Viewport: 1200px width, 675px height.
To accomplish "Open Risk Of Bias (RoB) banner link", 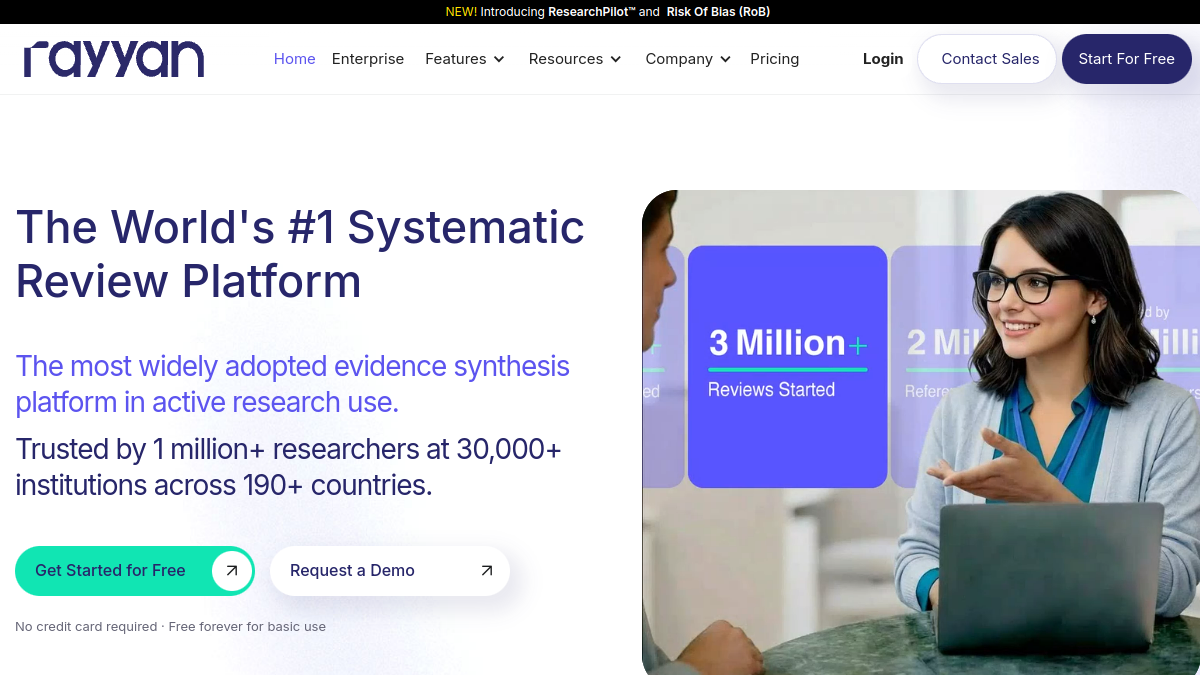I will coord(717,12).
